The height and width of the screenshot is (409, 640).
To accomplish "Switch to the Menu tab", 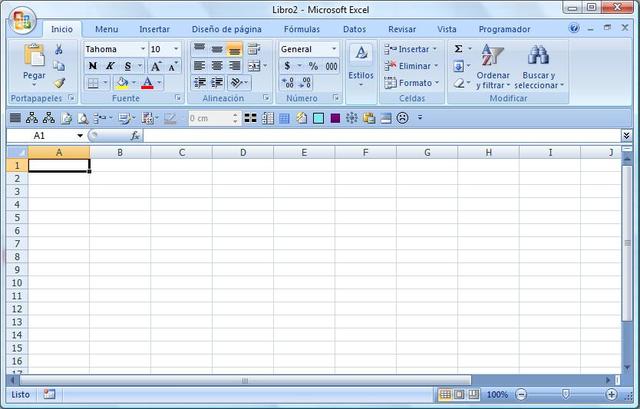I will tap(107, 29).
